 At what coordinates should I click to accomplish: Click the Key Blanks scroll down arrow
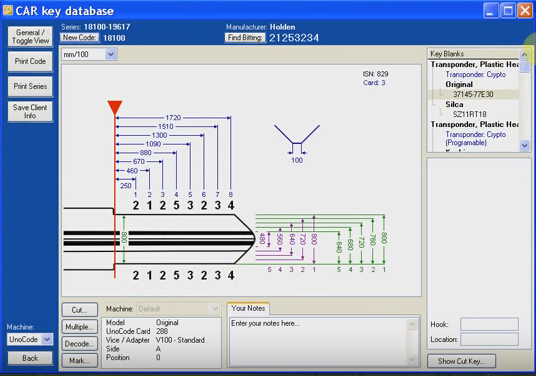tap(524, 146)
